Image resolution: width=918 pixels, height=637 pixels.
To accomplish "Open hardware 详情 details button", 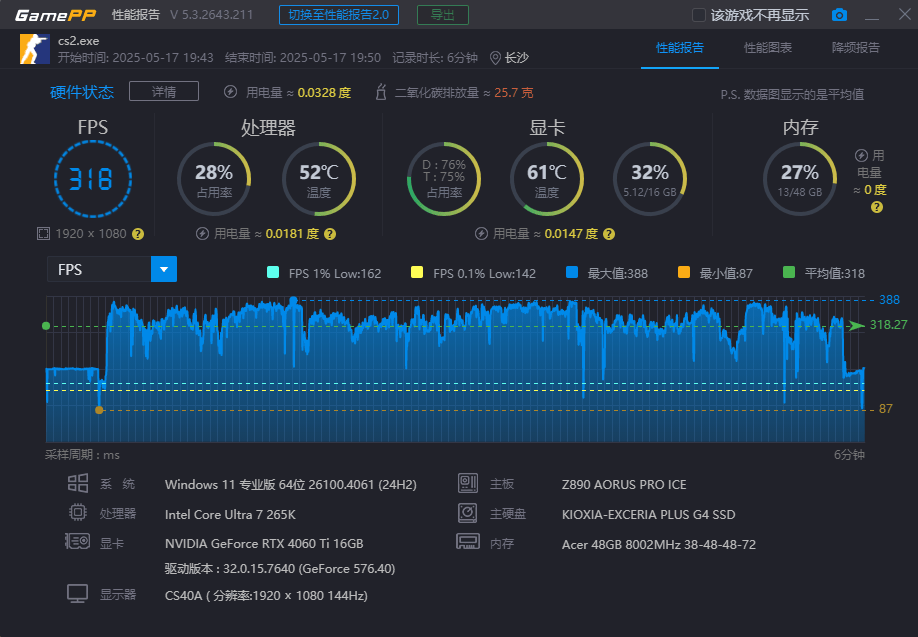I will click(x=164, y=91).
